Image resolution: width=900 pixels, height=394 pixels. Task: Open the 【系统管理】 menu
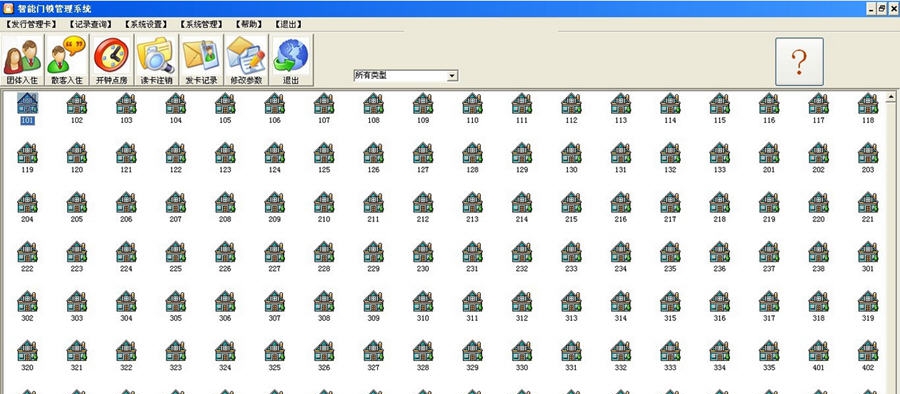(201, 24)
